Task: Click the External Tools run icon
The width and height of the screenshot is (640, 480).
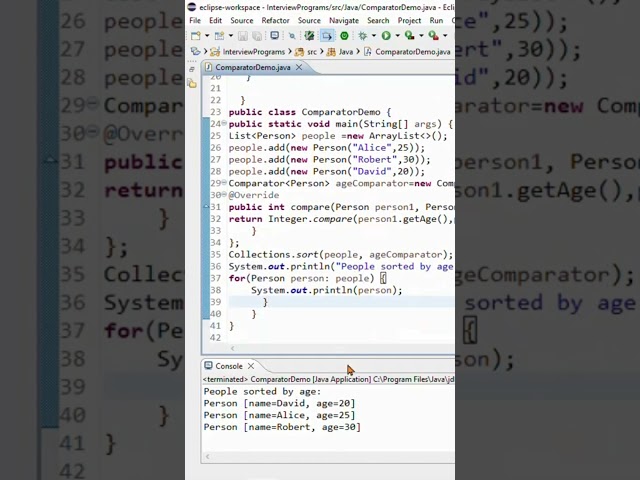Action: tap(433, 36)
